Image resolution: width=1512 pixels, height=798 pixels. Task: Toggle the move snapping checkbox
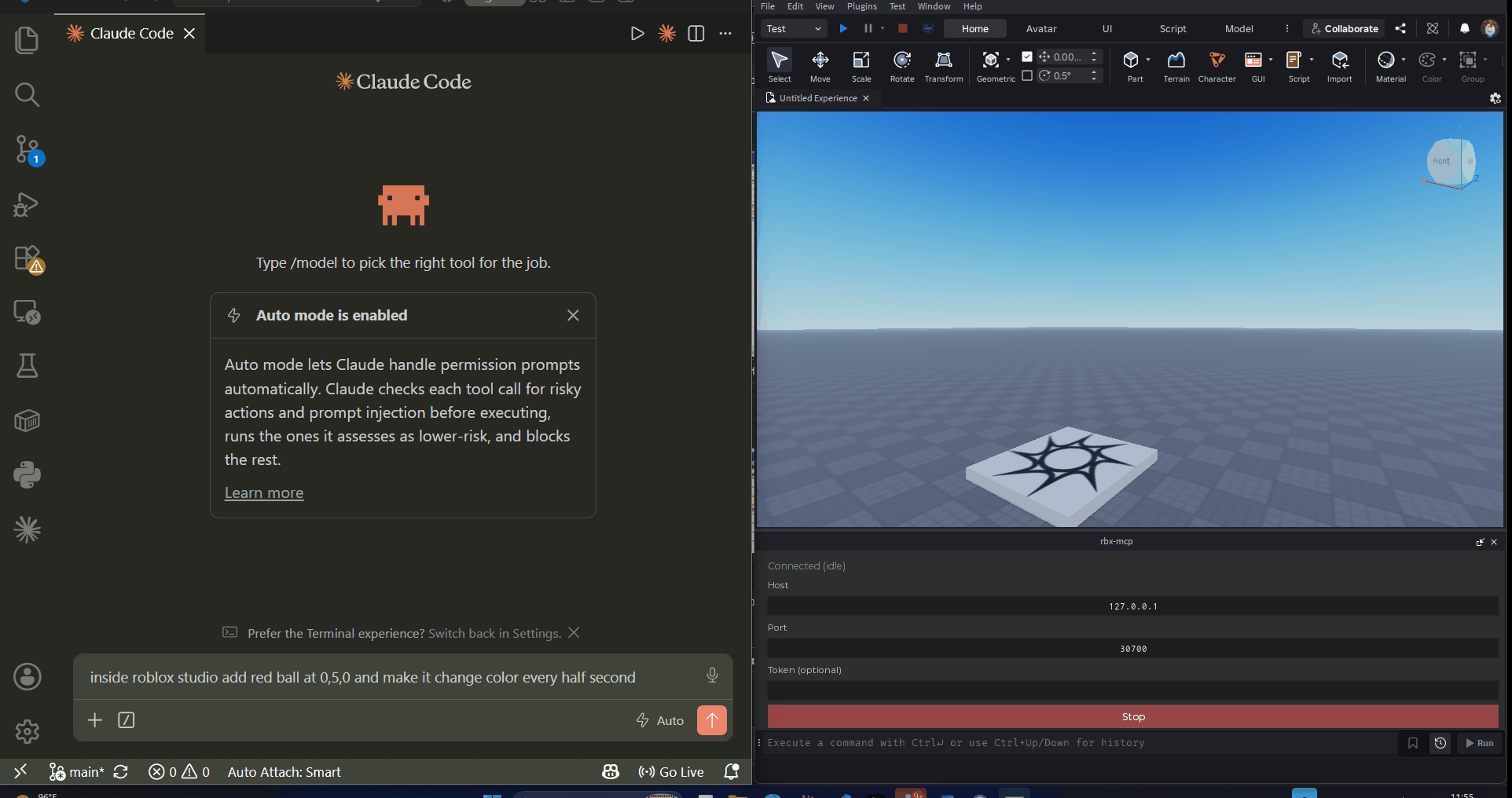1027,57
